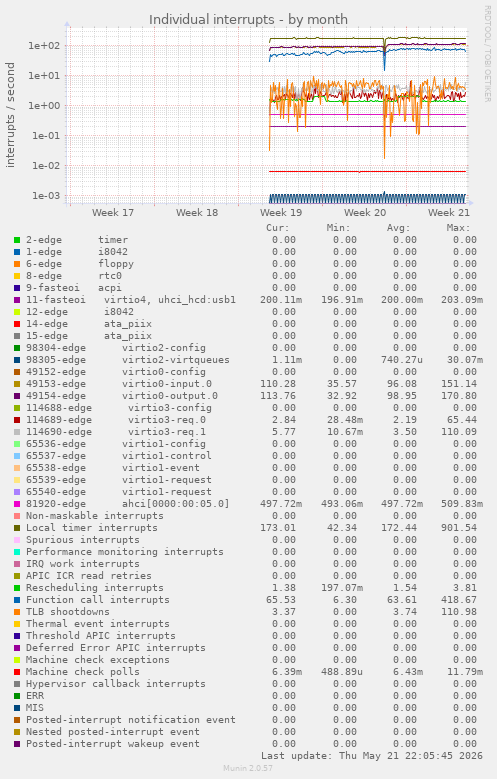Click the orange TLB shootdowns color swatch
The height and width of the screenshot is (779, 497).
17,612
